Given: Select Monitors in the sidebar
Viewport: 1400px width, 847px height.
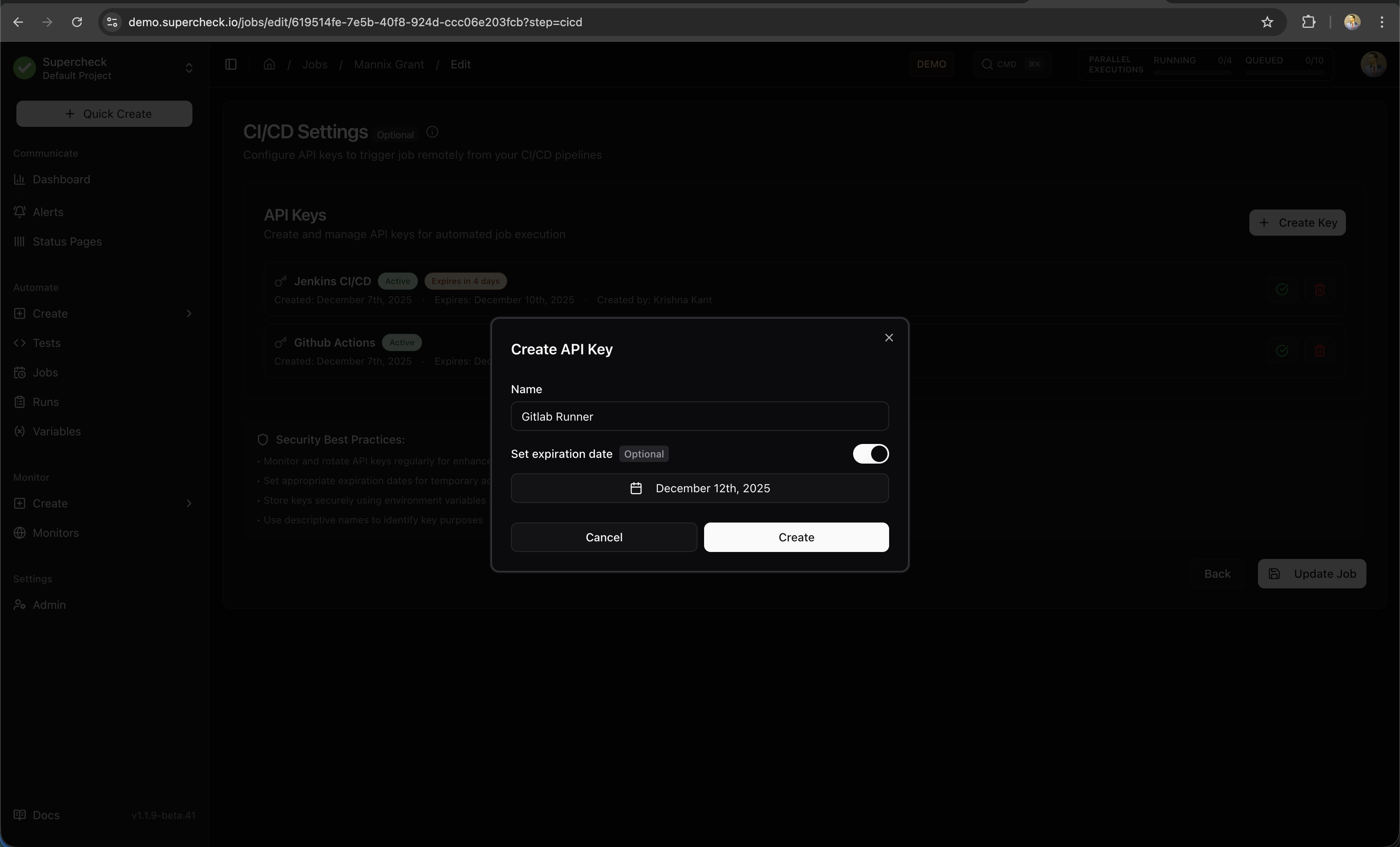Looking at the screenshot, I should click(x=56, y=532).
